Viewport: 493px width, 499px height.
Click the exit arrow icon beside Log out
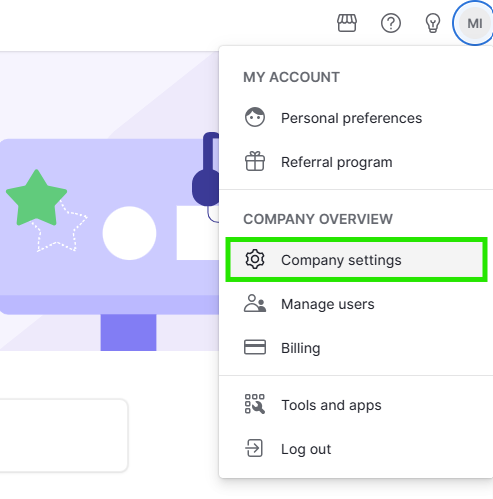point(254,448)
